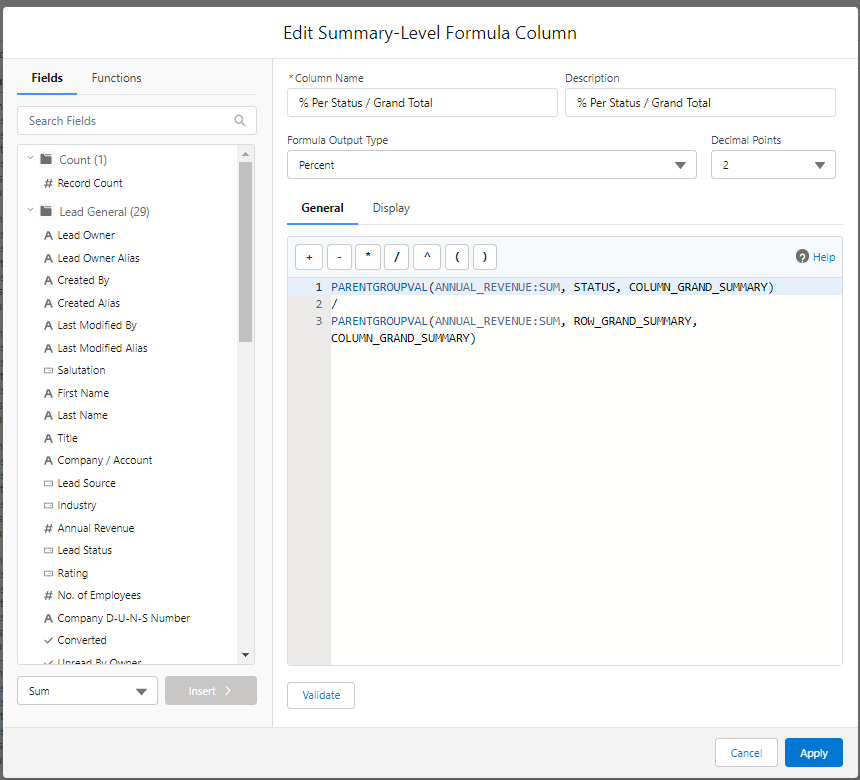Select the Lead Status field
Image resolution: width=860 pixels, height=780 pixels.
point(84,550)
